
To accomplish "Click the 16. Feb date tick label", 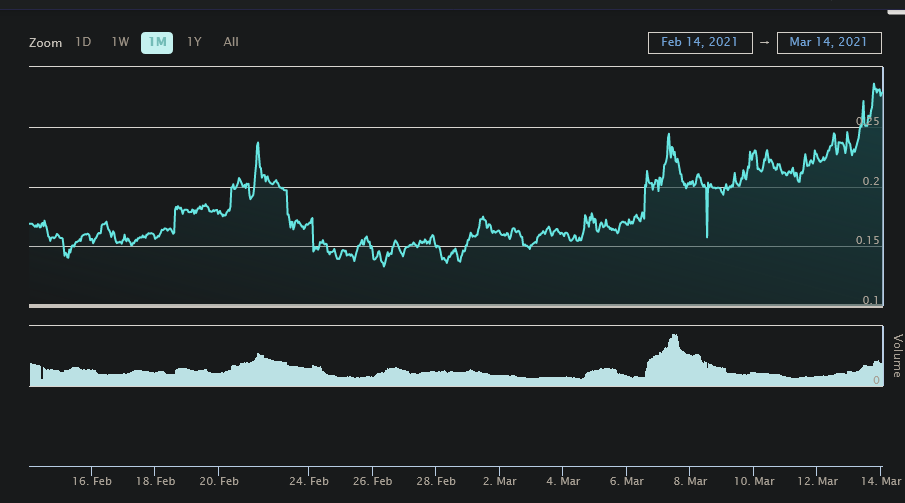I will [x=92, y=481].
